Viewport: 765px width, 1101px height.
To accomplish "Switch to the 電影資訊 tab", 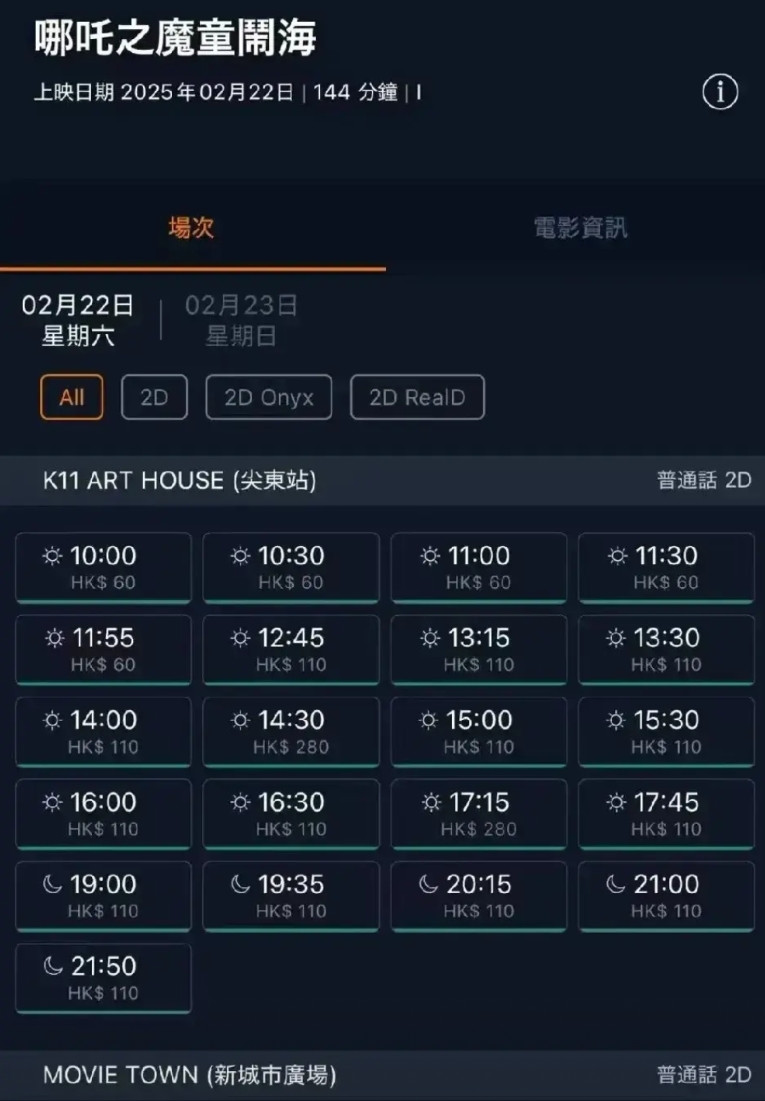I will [x=580, y=228].
